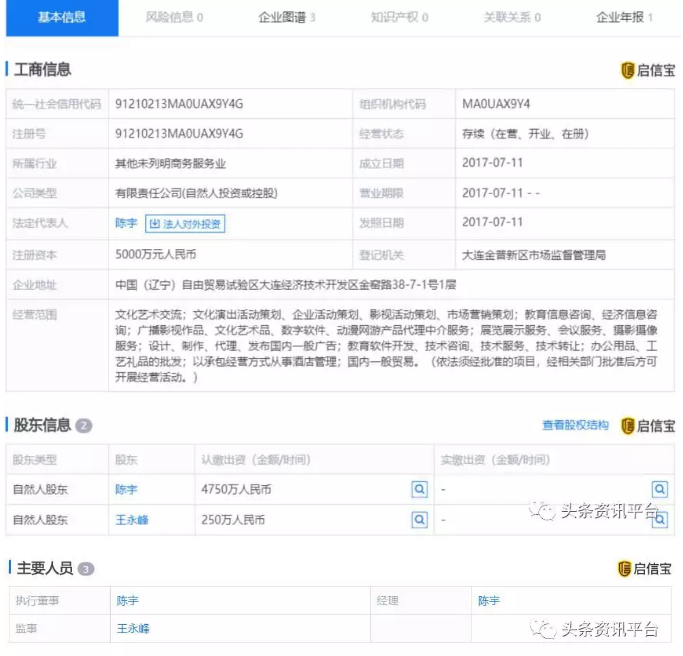
Task: Select 营业期限 value 2017-07-11 - -
Action: point(501,193)
